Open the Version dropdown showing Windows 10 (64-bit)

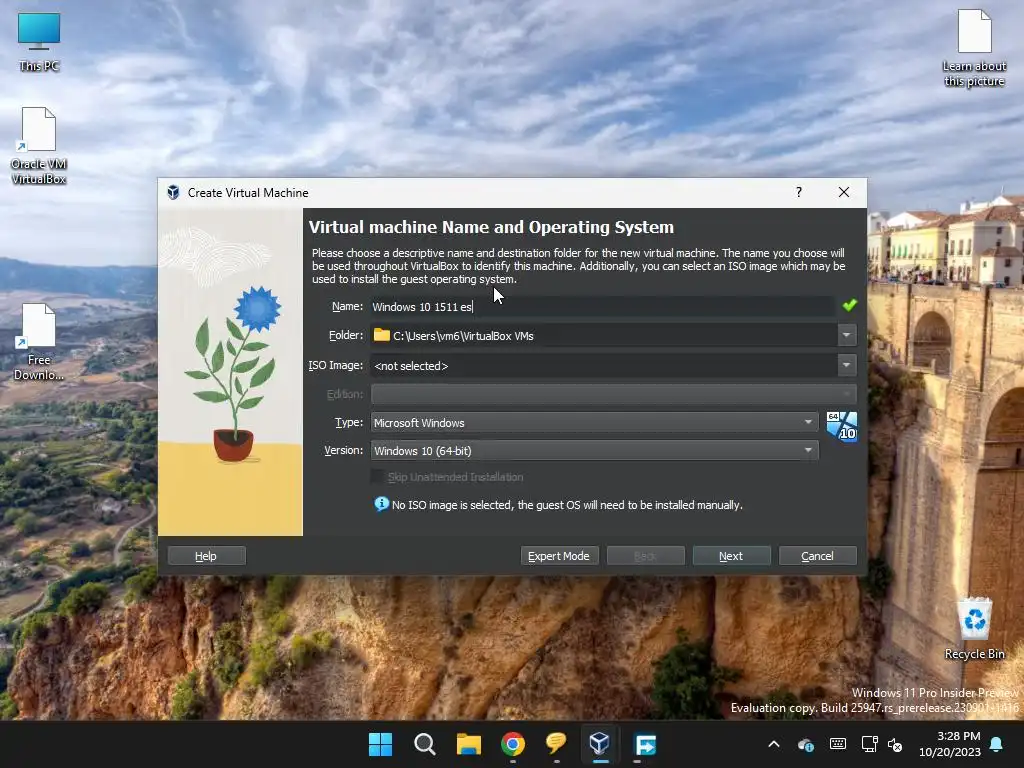[x=594, y=451]
